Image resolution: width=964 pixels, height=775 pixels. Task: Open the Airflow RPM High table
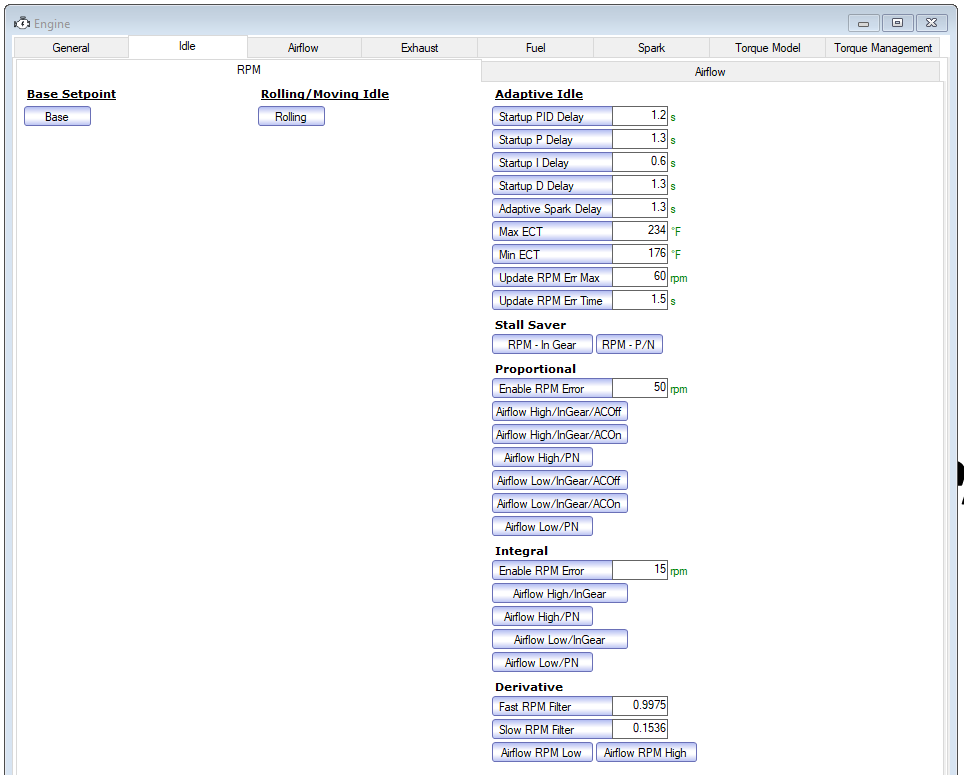(x=646, y=753)
